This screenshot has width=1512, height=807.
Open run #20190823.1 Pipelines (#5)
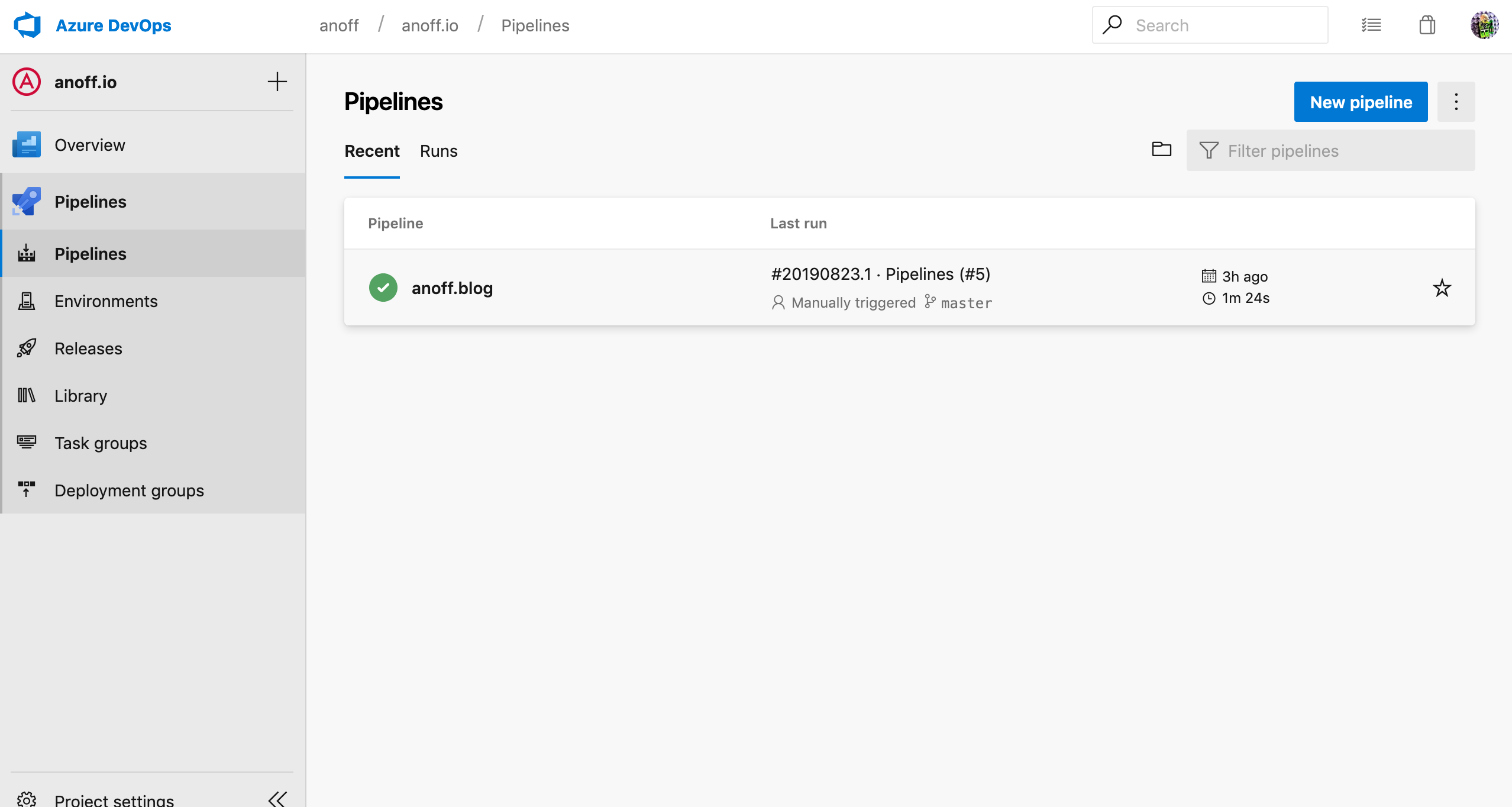point(881,274)
